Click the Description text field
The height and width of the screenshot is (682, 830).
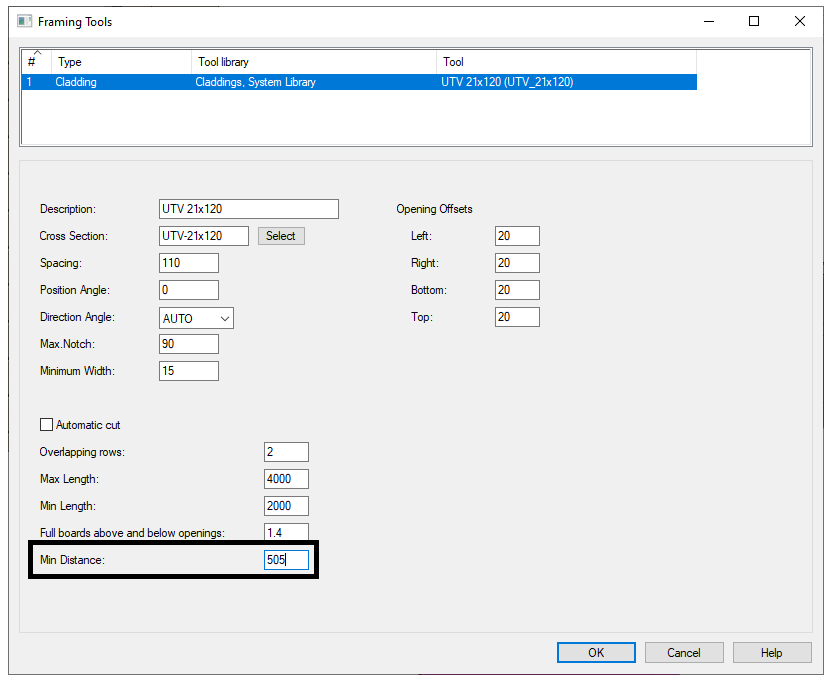pyautogui.click(x=248, y=209)
